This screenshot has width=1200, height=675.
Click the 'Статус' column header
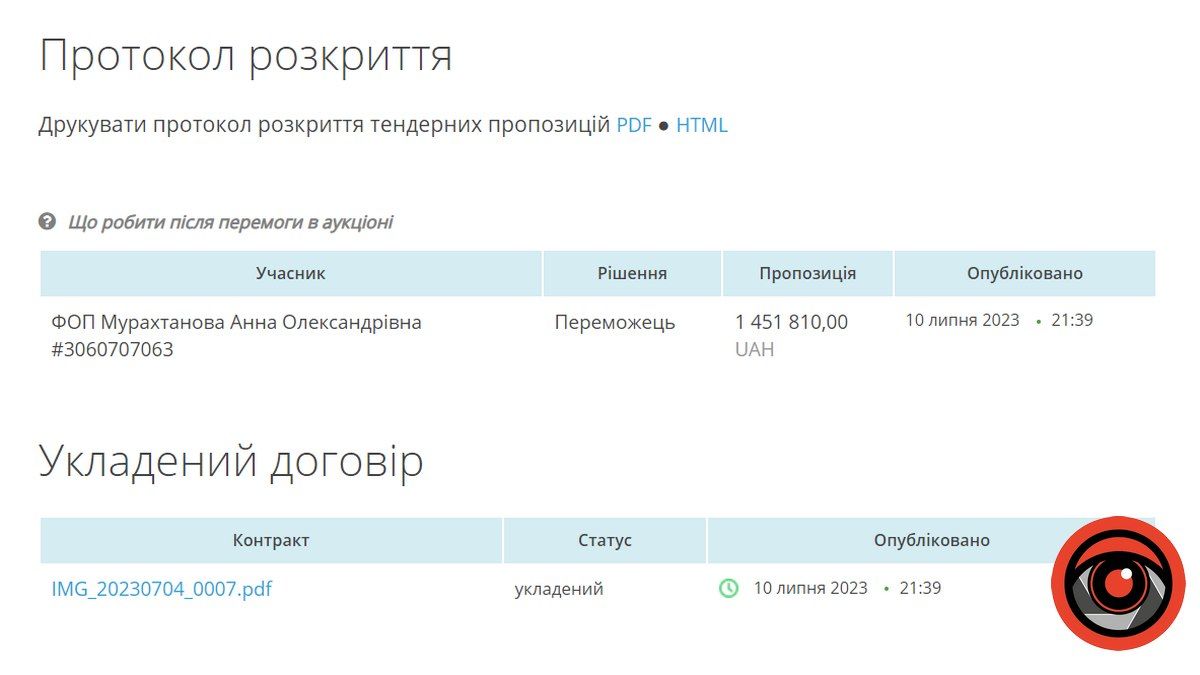tap(603, 539)
